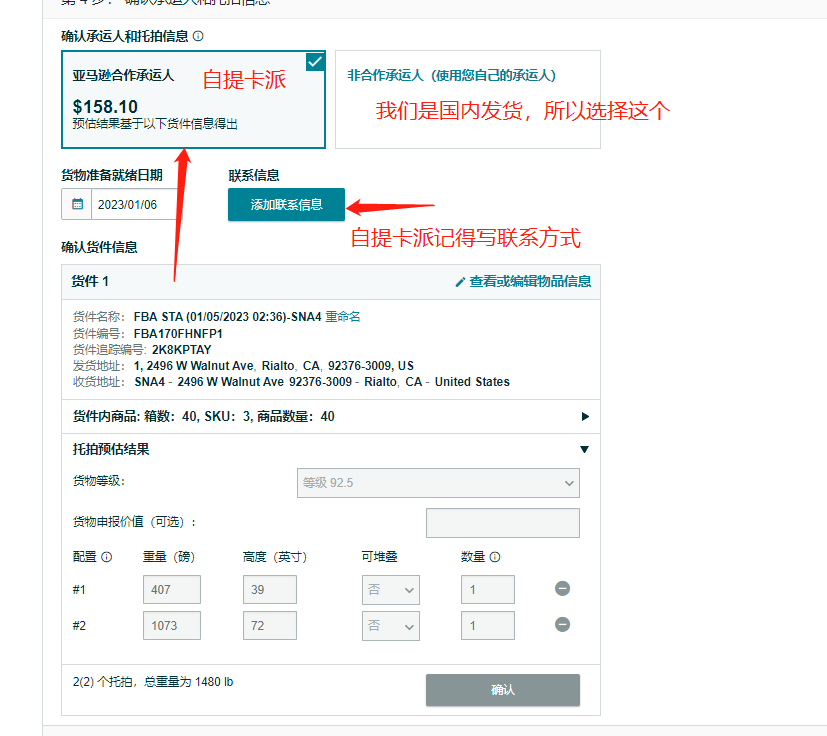Expand the 货件内商品 details section
Image resolution: width=827 pixels, height=736 pixels.
pyautogui.click(x=585, y=416)
